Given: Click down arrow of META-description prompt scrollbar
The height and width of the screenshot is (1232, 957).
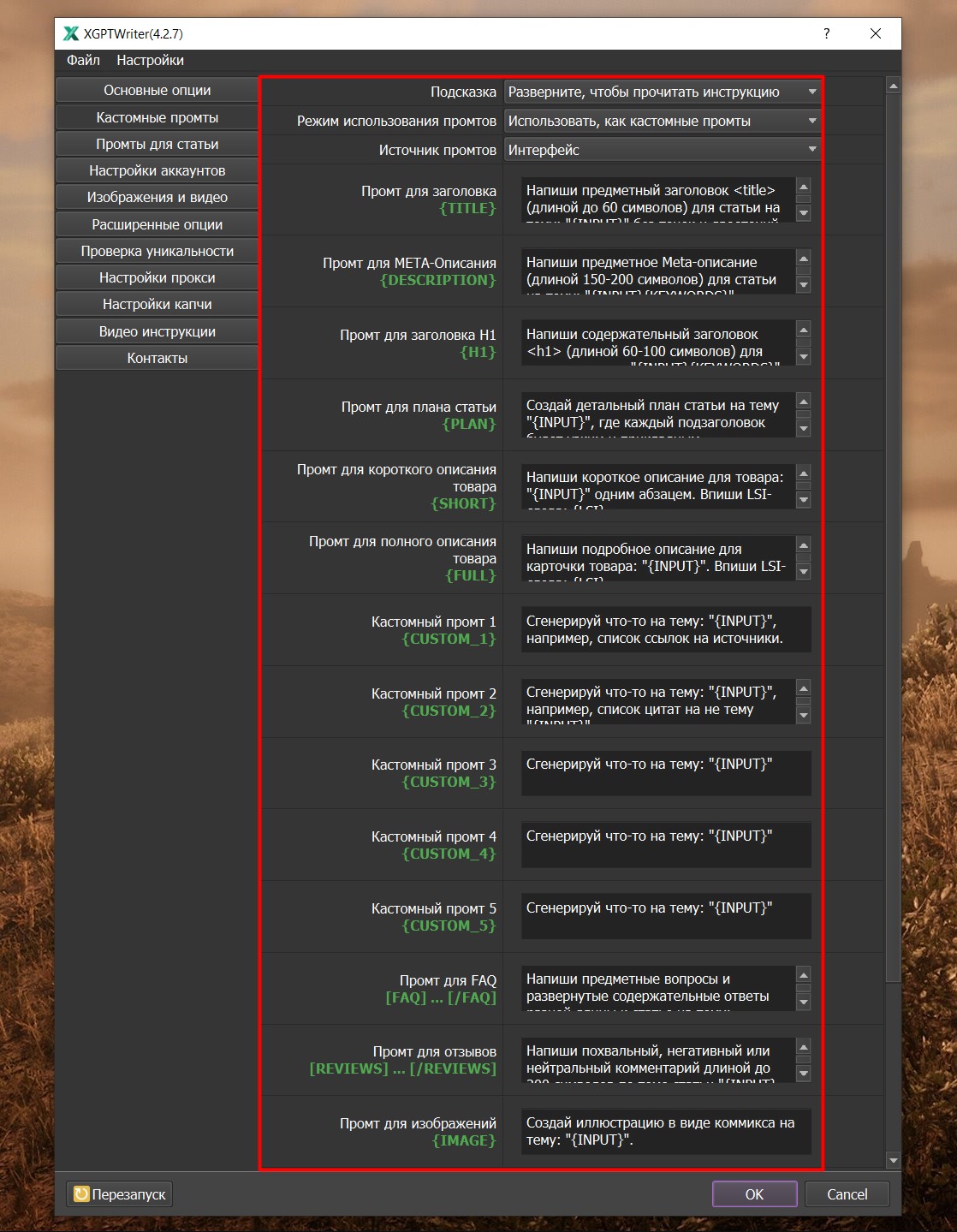Looking at the screenshot, I should 803,285.
